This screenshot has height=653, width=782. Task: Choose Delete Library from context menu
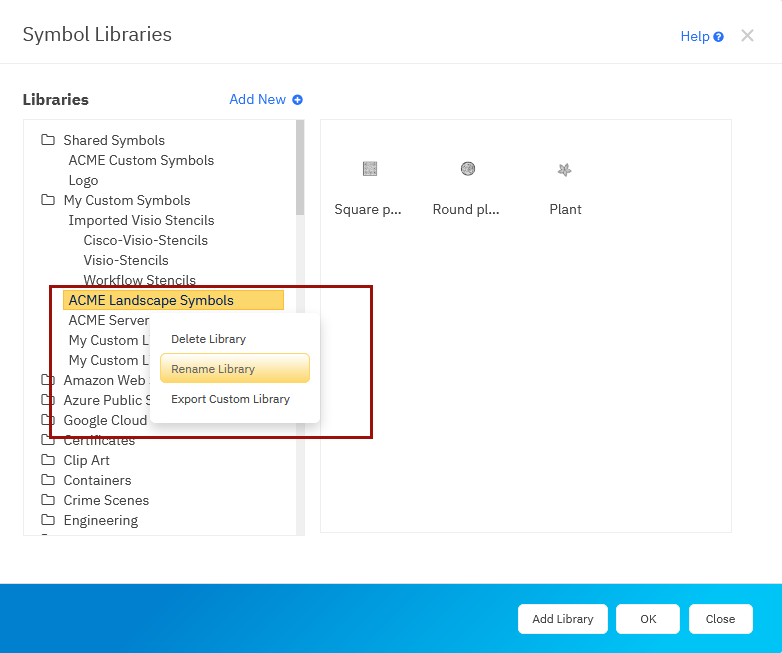pyautogui.click(x=208, y=339)
